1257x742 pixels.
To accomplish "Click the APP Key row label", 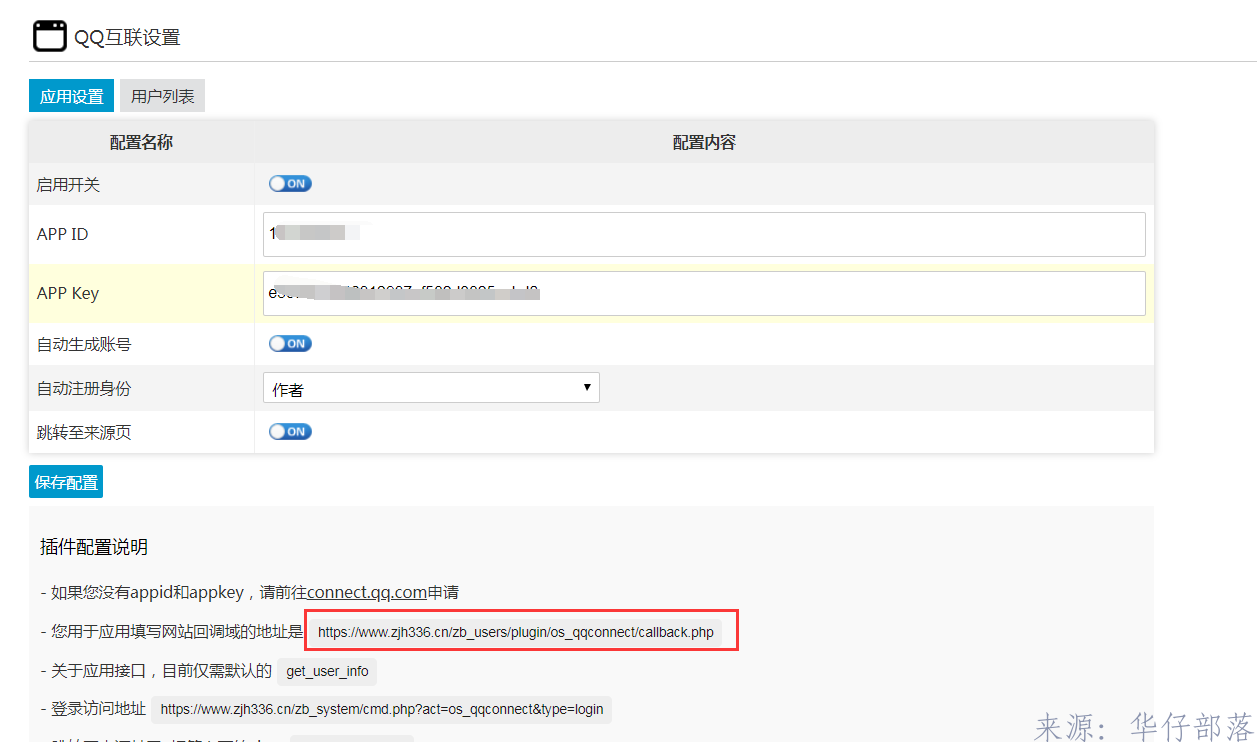I will tap(68, 293).
